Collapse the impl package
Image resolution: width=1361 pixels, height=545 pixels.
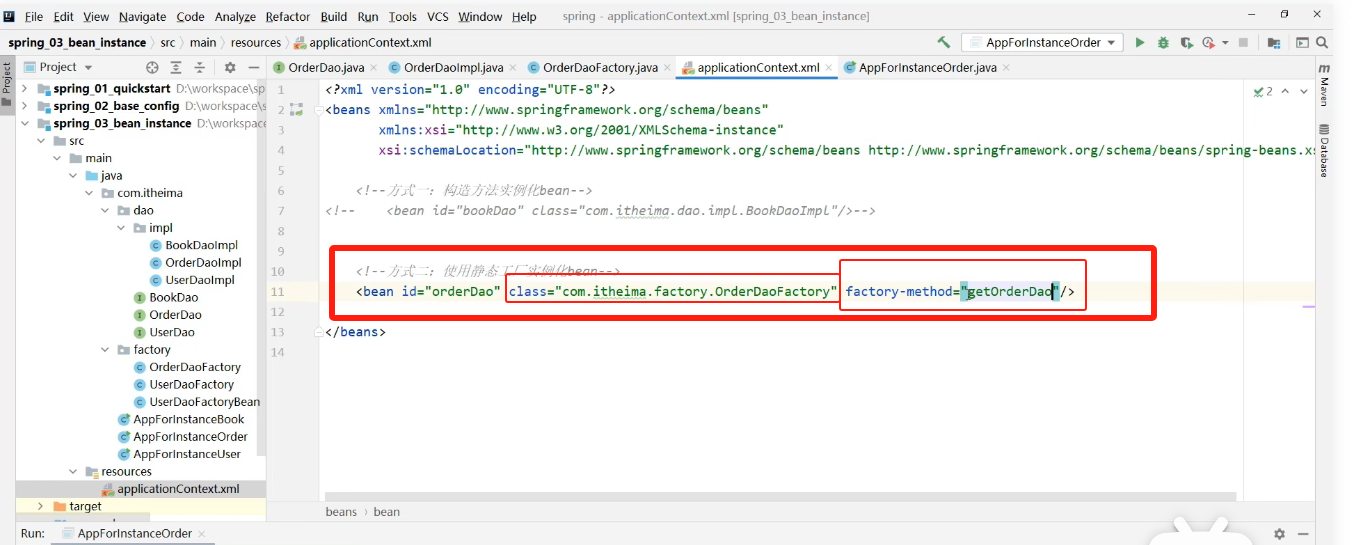click(123, 228)
